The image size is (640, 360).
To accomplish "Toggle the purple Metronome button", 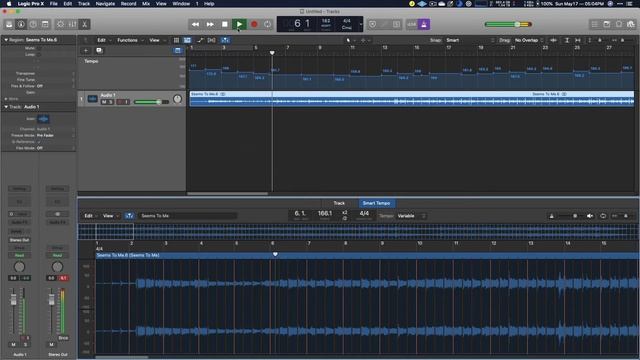I will tap(424, 24).
